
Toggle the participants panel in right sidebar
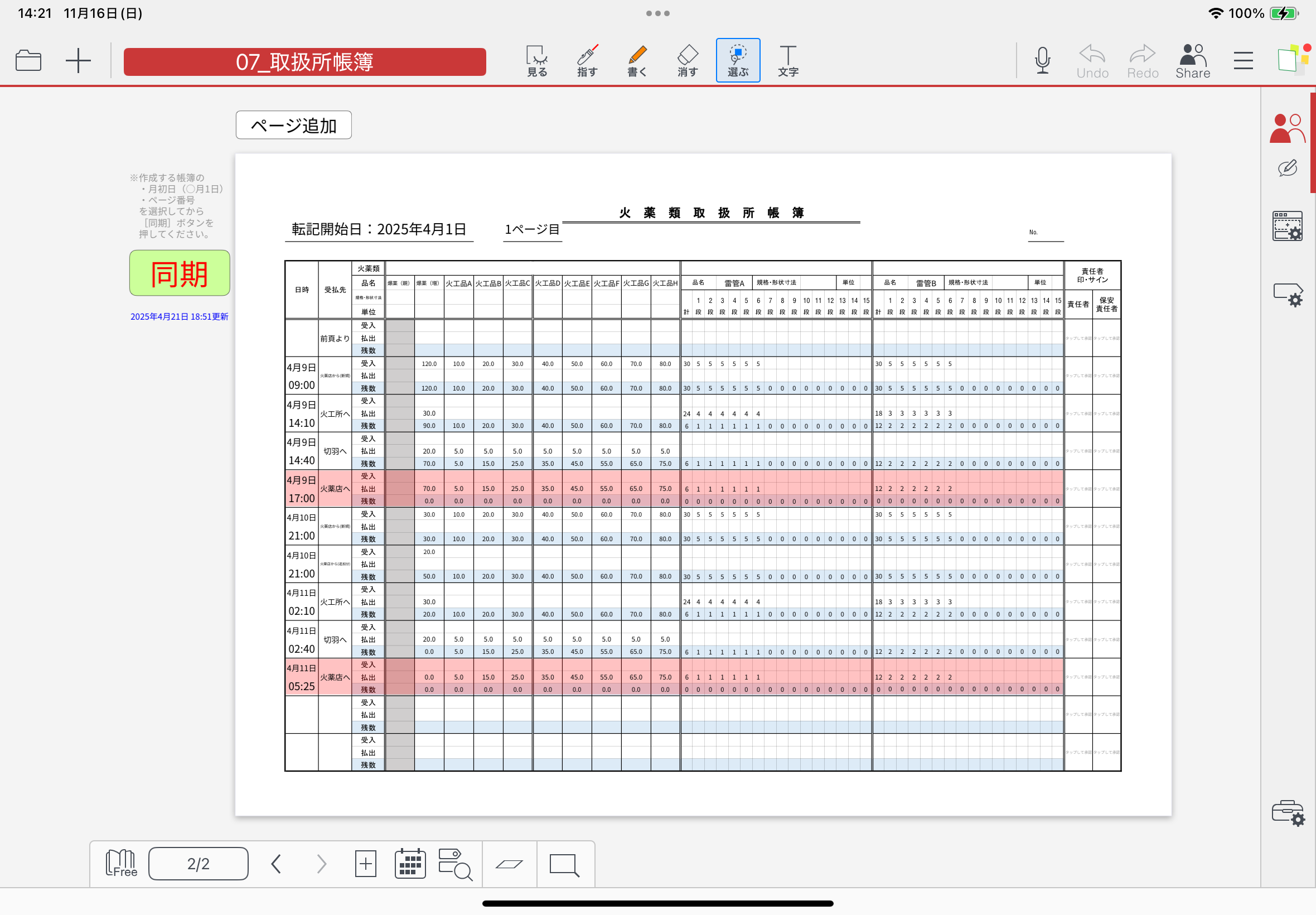point(1287,127)
